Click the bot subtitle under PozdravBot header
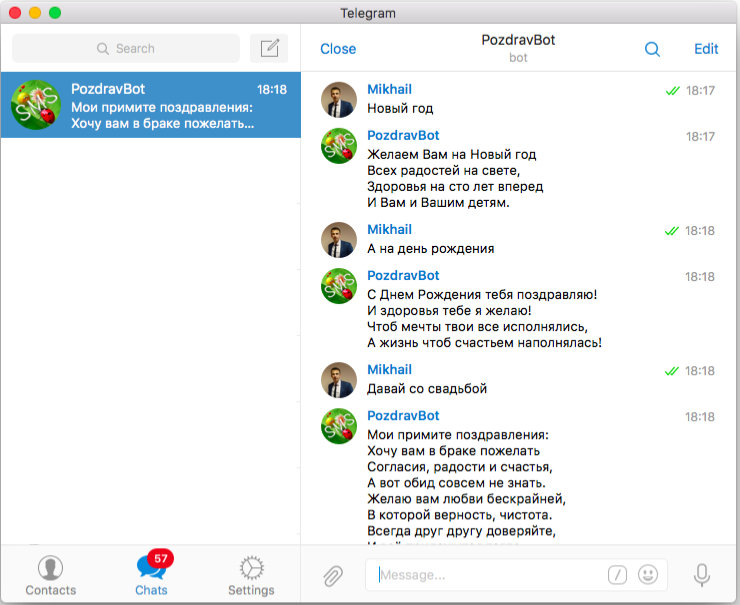The width and height of the screenshot is (740, 605). tap(518, 58)
